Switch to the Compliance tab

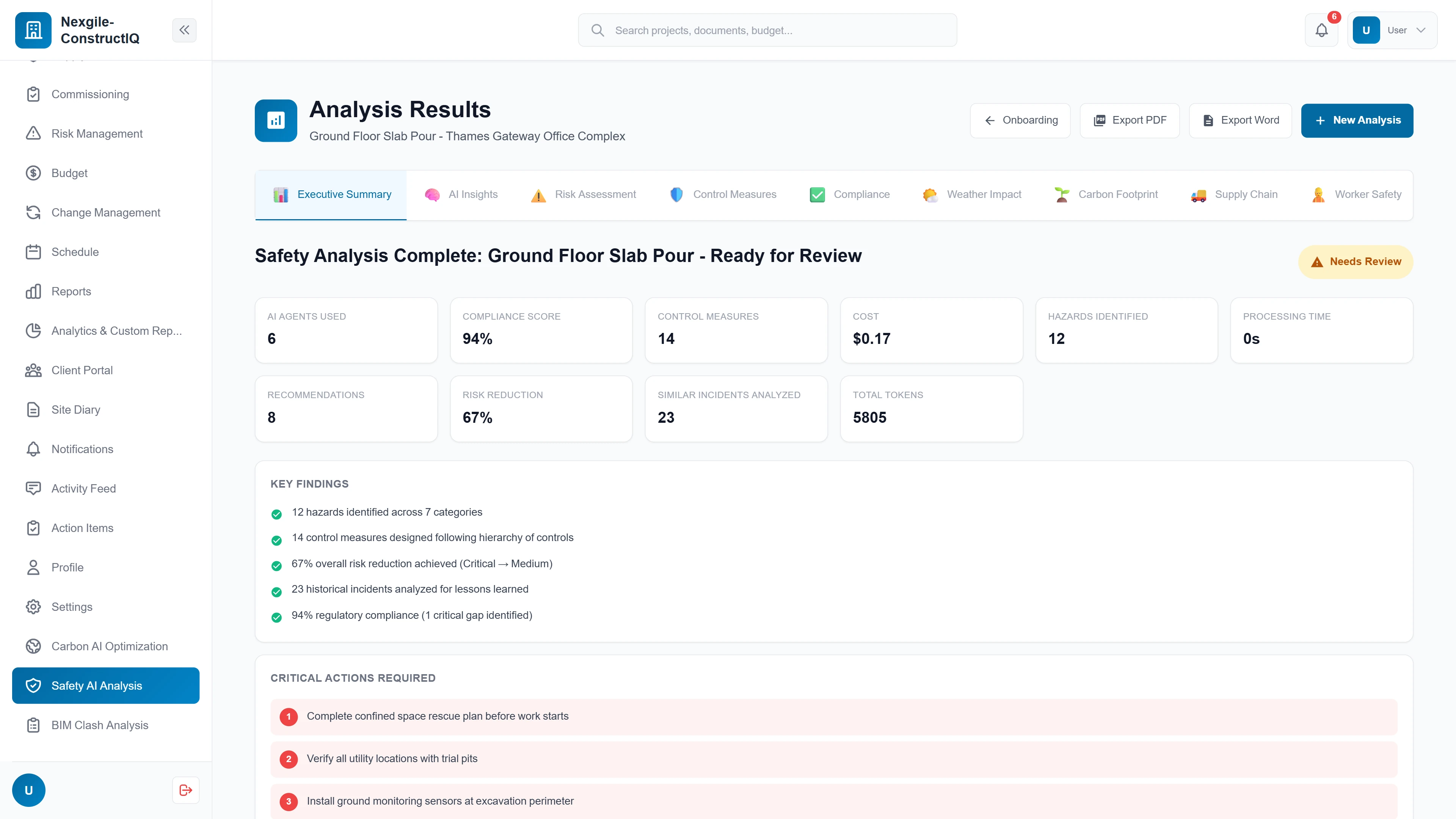point(849,194)
